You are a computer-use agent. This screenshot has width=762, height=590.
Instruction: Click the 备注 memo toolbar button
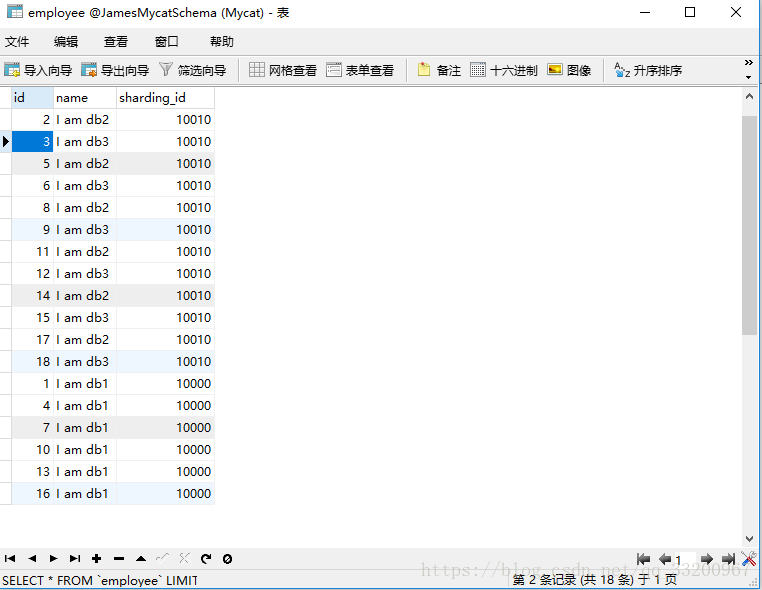[x=439, y=70]
